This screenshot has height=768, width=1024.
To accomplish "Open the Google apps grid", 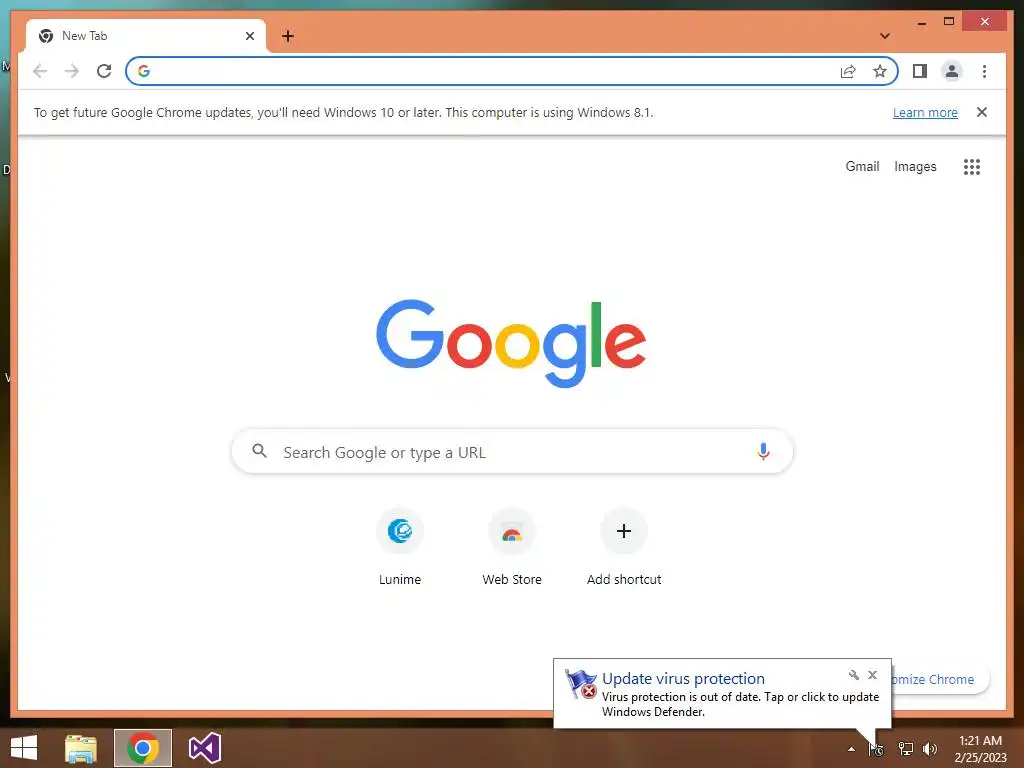I will pyautogui.click(x=972, y=167).
